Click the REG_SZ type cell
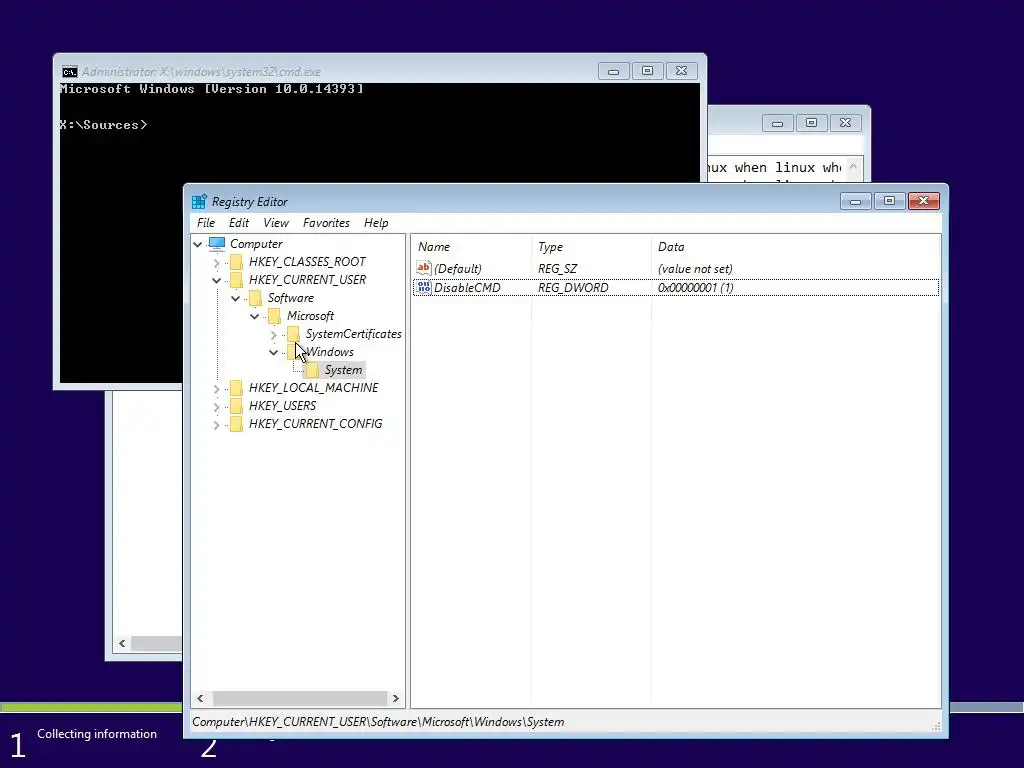Image resolution: width=1024 pixels, height=768 pixels. (x=557, y=268)
